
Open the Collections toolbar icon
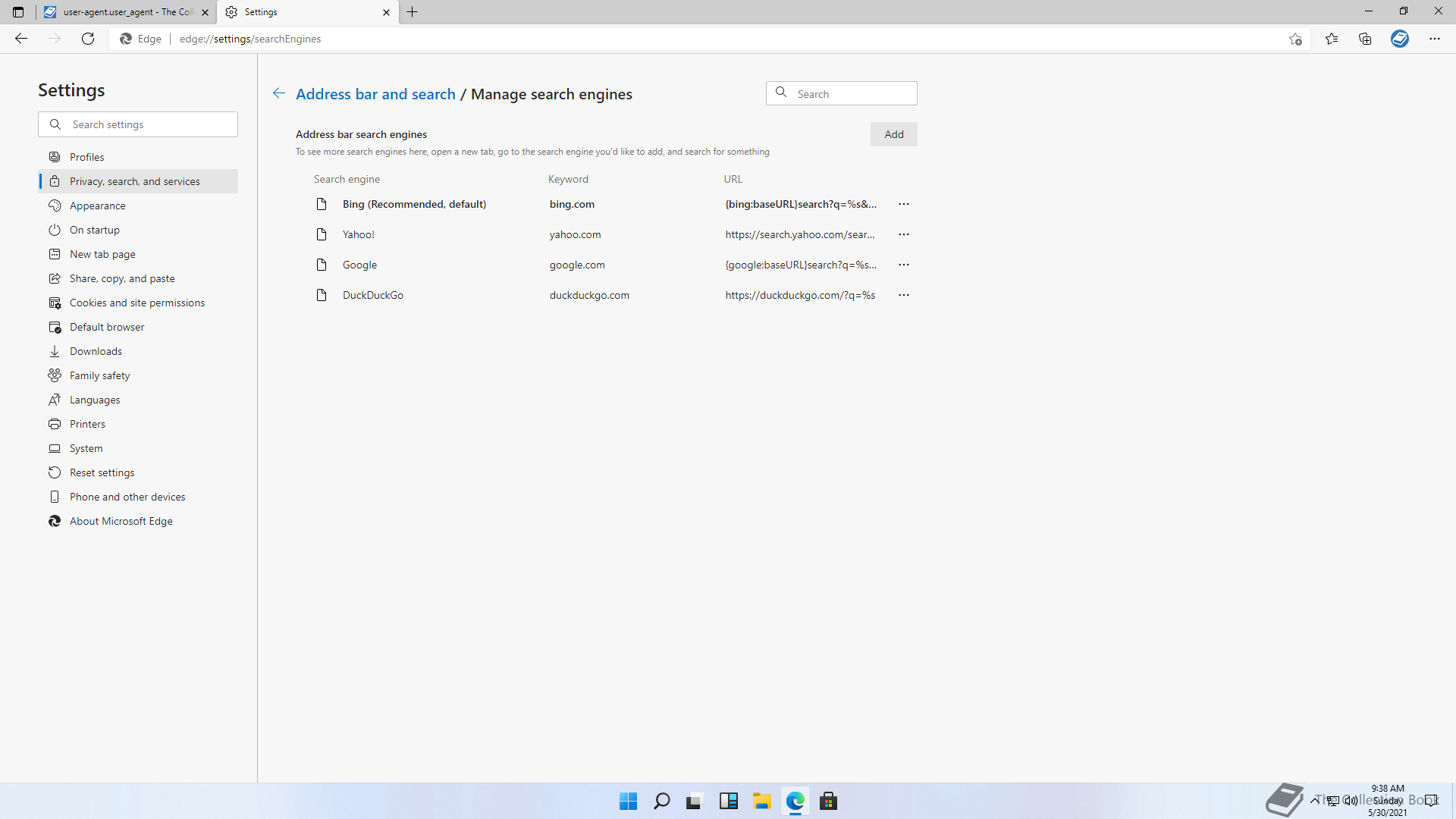(1365, 39)
